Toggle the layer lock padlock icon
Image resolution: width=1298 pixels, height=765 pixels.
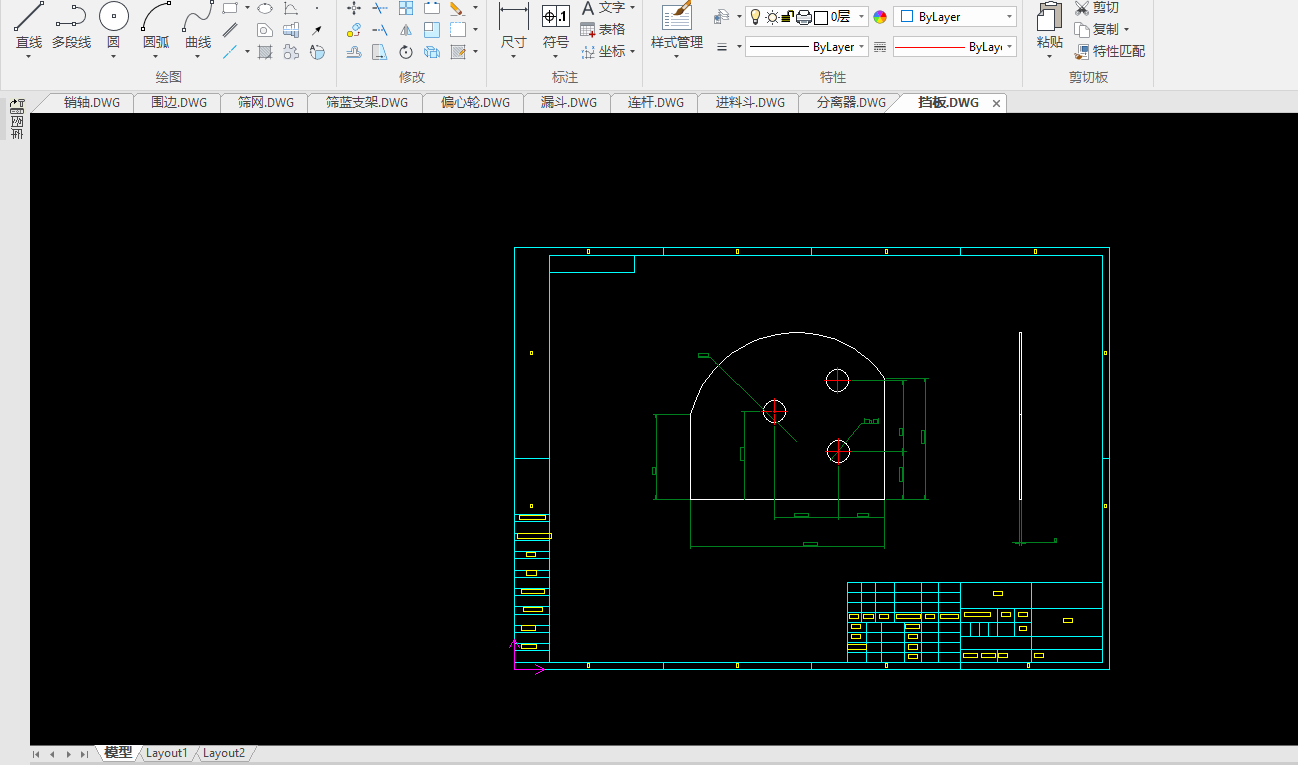click(788, 17)
